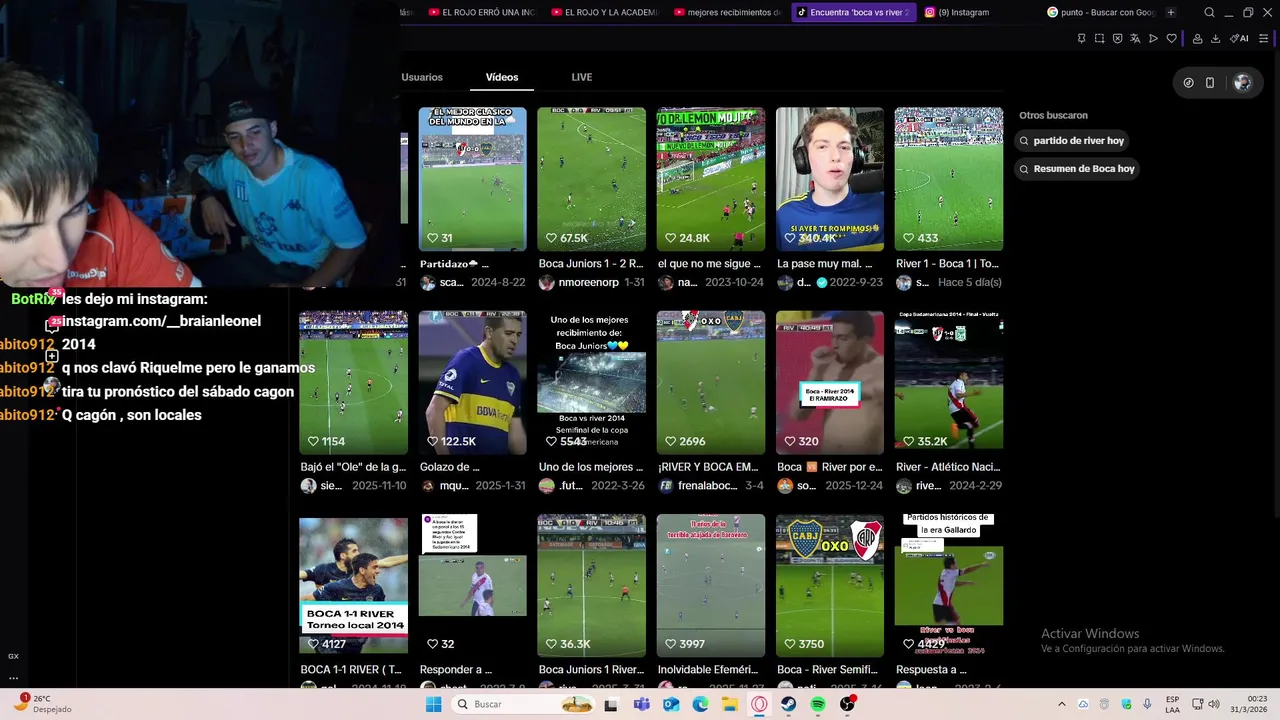Open the 'Responder a' video with 32 likes

point(472,585)
